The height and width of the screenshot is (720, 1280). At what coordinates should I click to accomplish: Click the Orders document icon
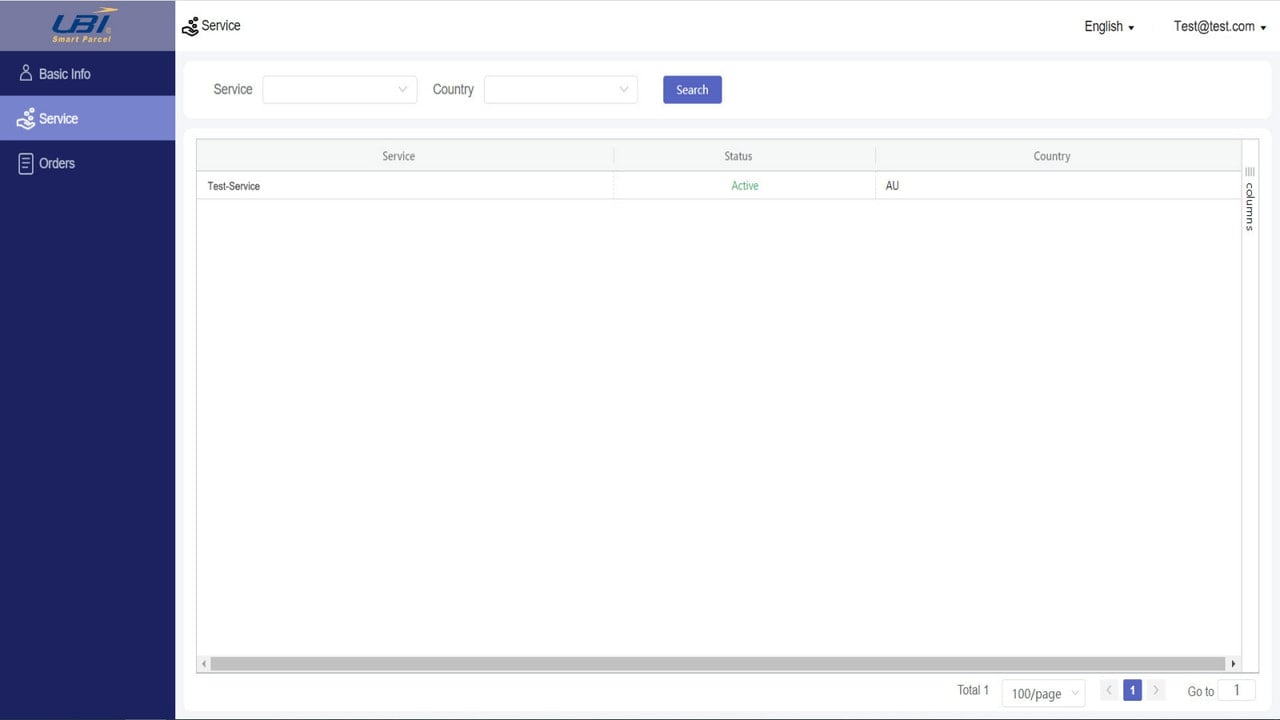point(26,163)
